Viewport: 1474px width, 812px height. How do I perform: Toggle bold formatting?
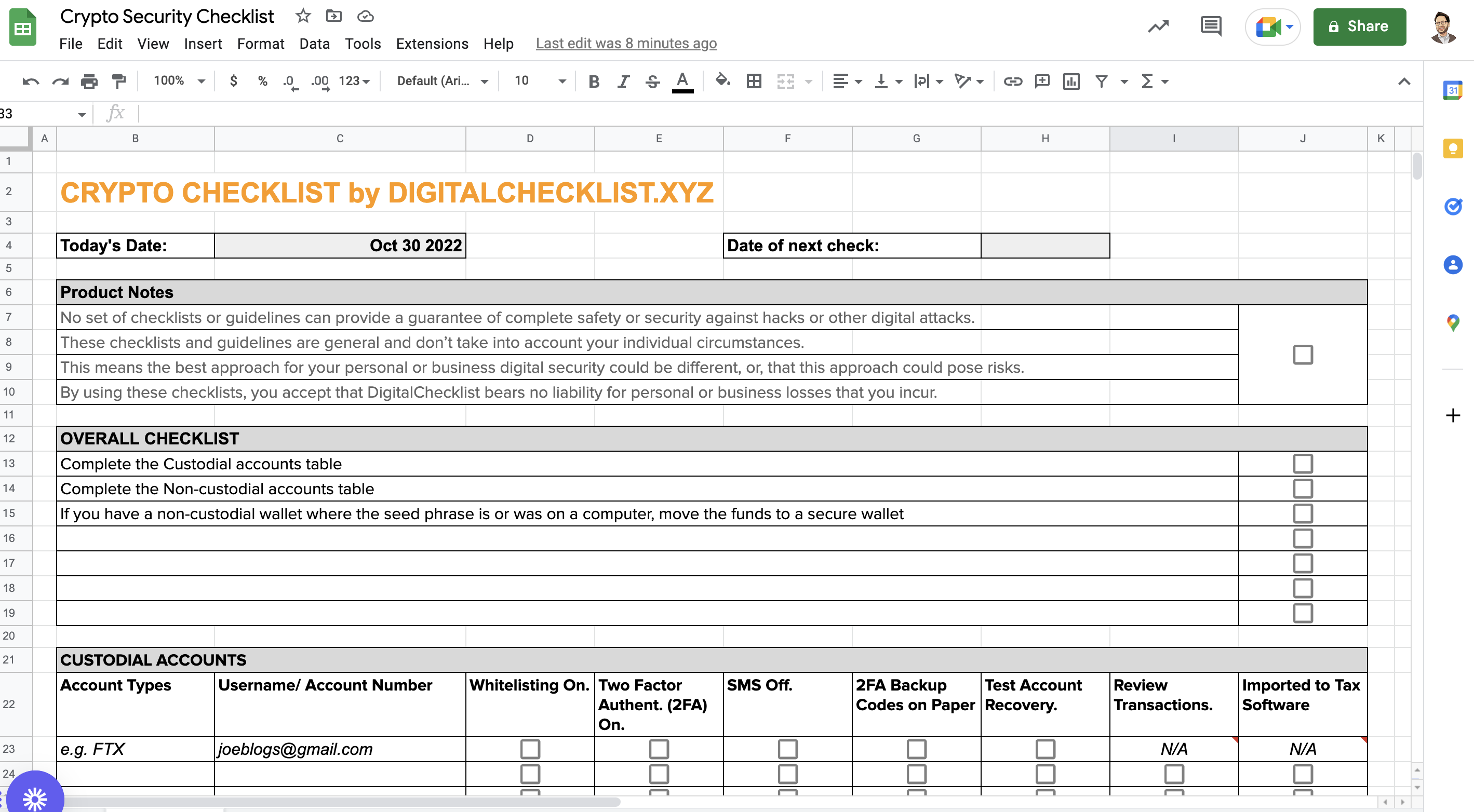pos(594,81)
